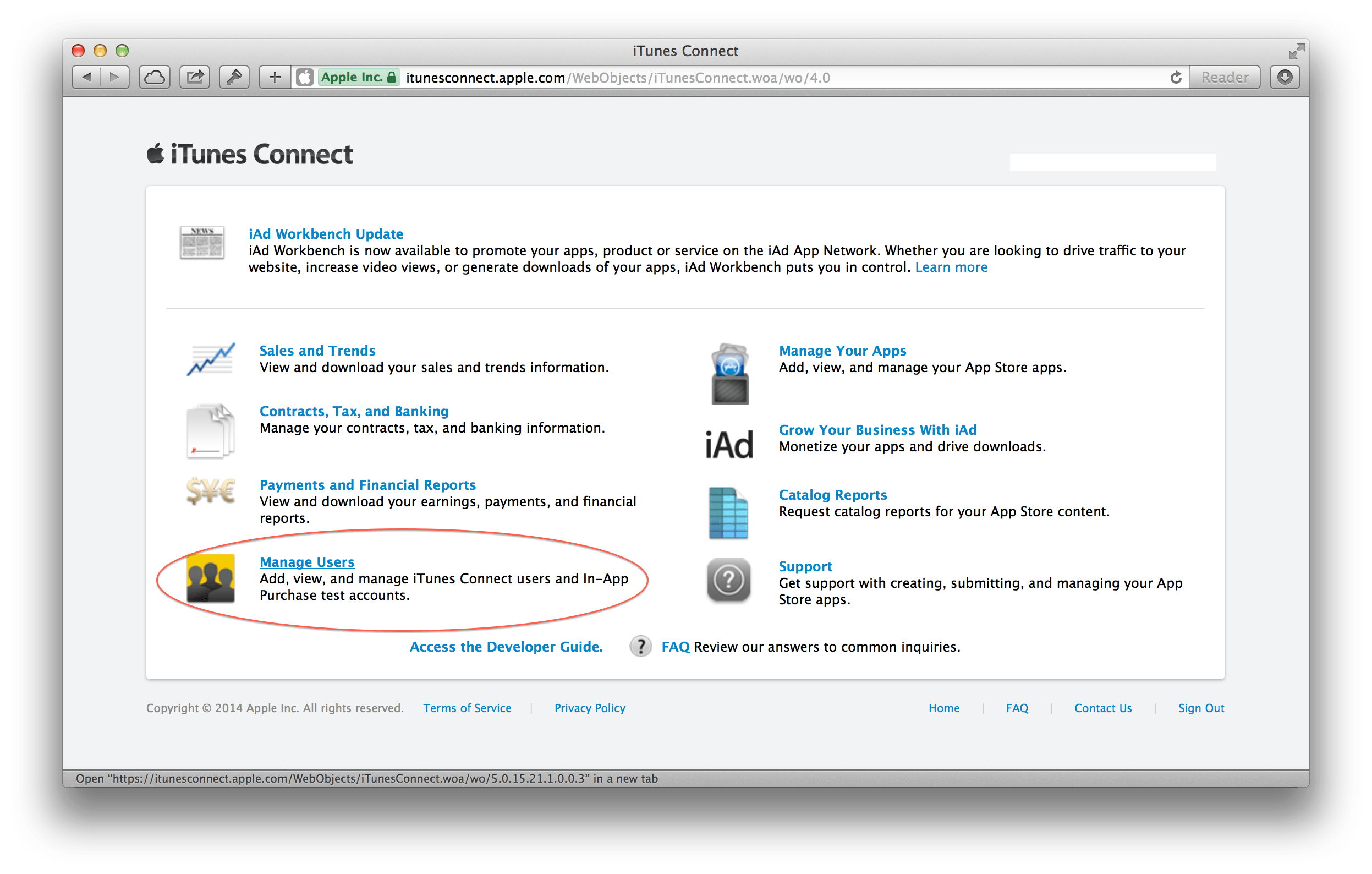Open the Terms of Service link

click(467, 708)
